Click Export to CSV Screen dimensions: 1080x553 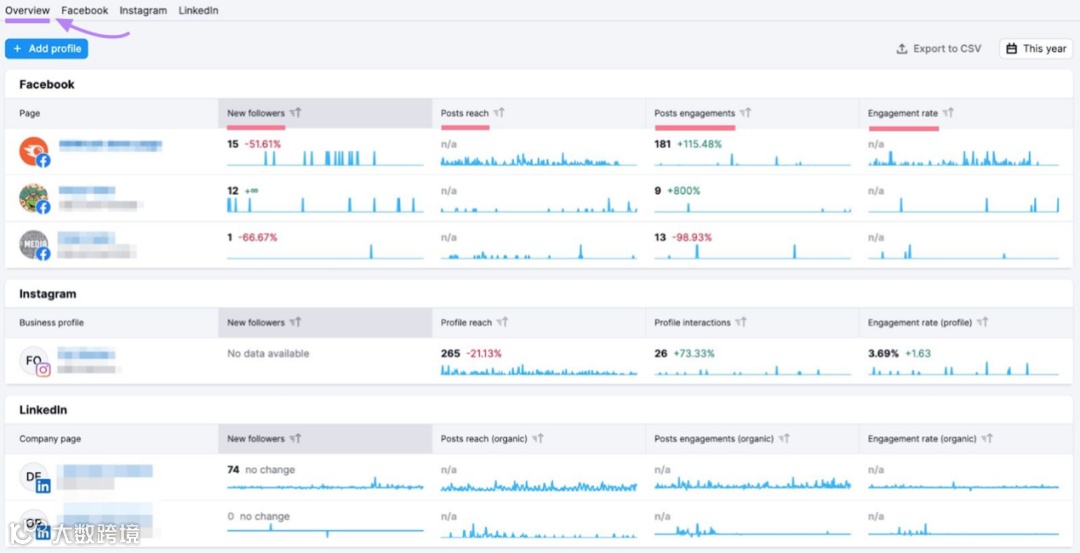point(939,49)
